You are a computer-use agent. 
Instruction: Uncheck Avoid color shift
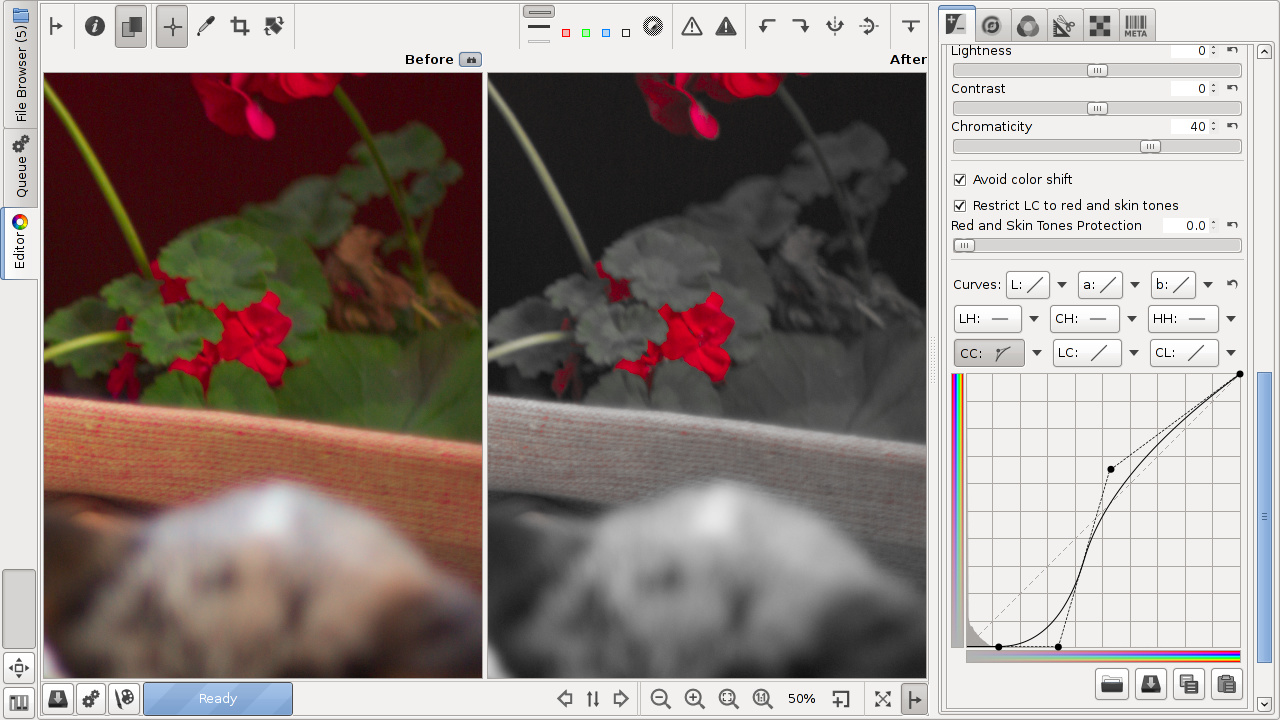click(x=960, y=180)
